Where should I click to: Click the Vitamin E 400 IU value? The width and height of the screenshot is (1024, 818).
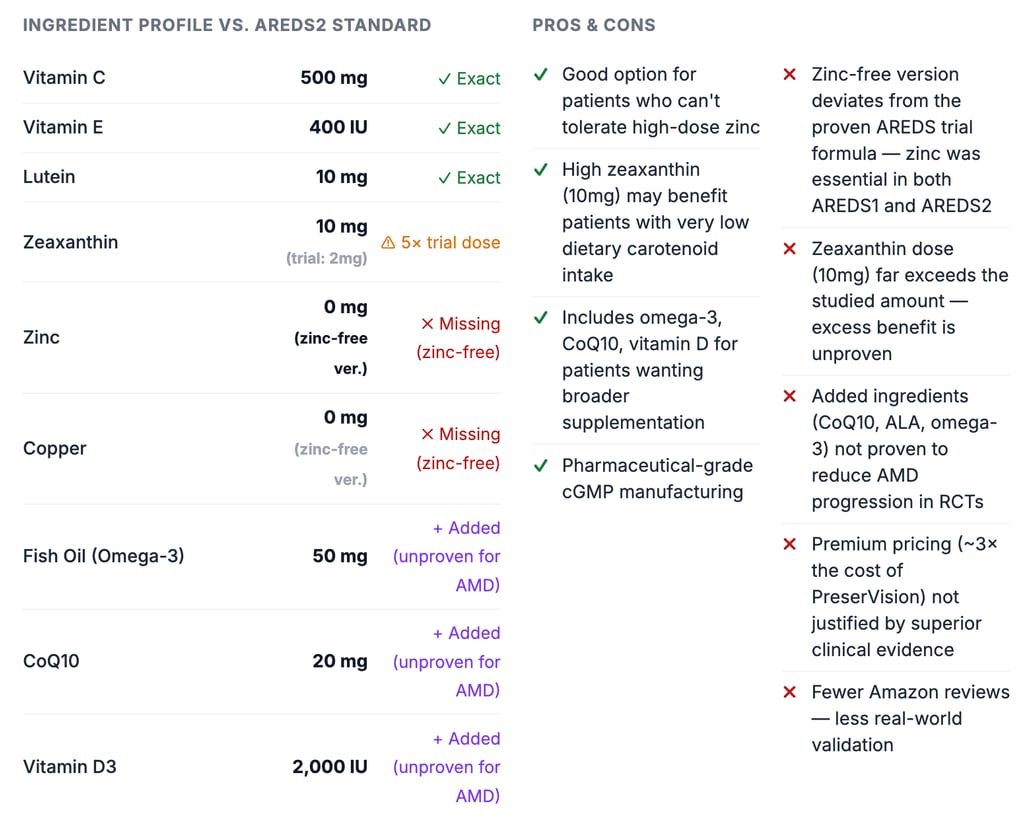[x=338, y=127]
